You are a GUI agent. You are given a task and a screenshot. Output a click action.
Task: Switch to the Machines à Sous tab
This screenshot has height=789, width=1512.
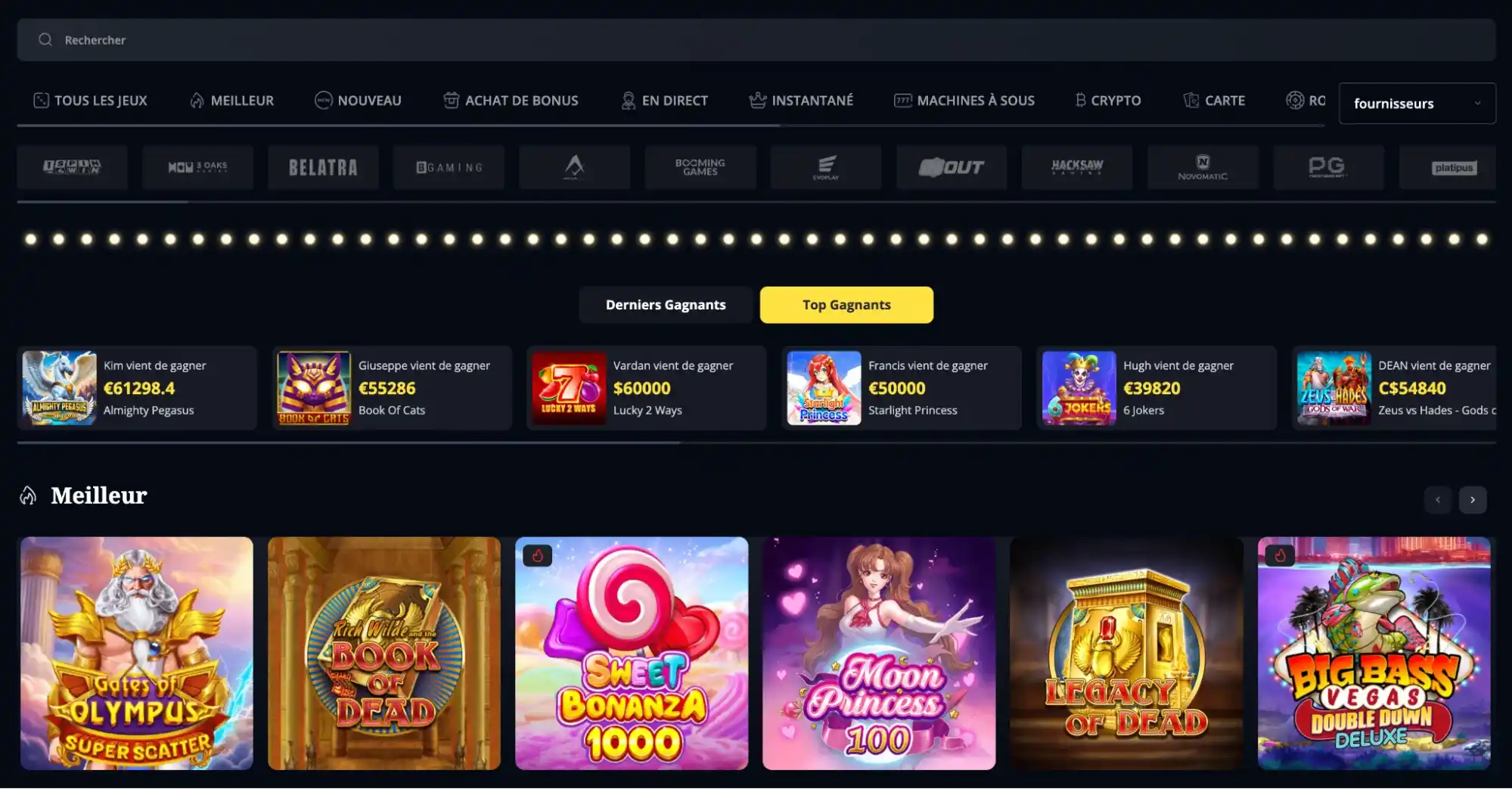coord(964,101)
